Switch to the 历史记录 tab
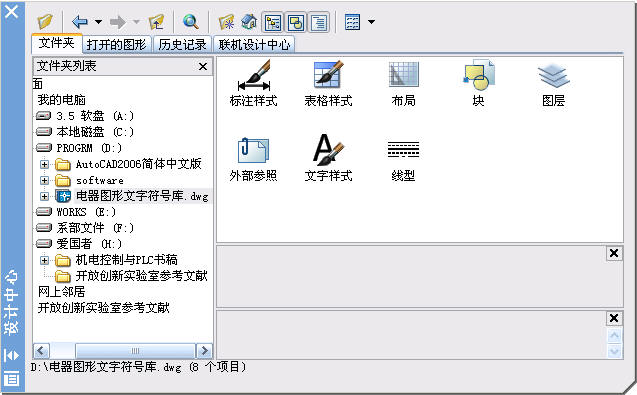This screenshot has height=395, width=637. [182, 44]
